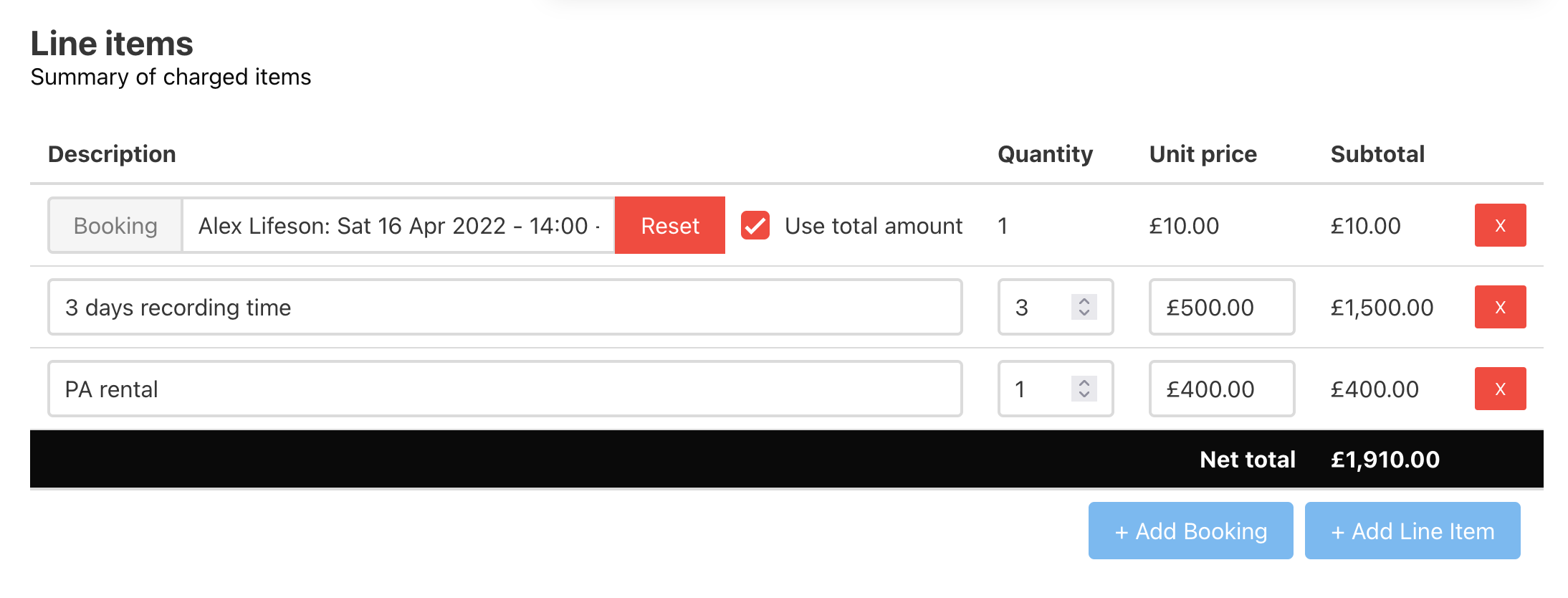This screenshot has width=1568, height=598.
Task: Decrease quantity for 3 days recording time
Action: [x=1084, y=313]
